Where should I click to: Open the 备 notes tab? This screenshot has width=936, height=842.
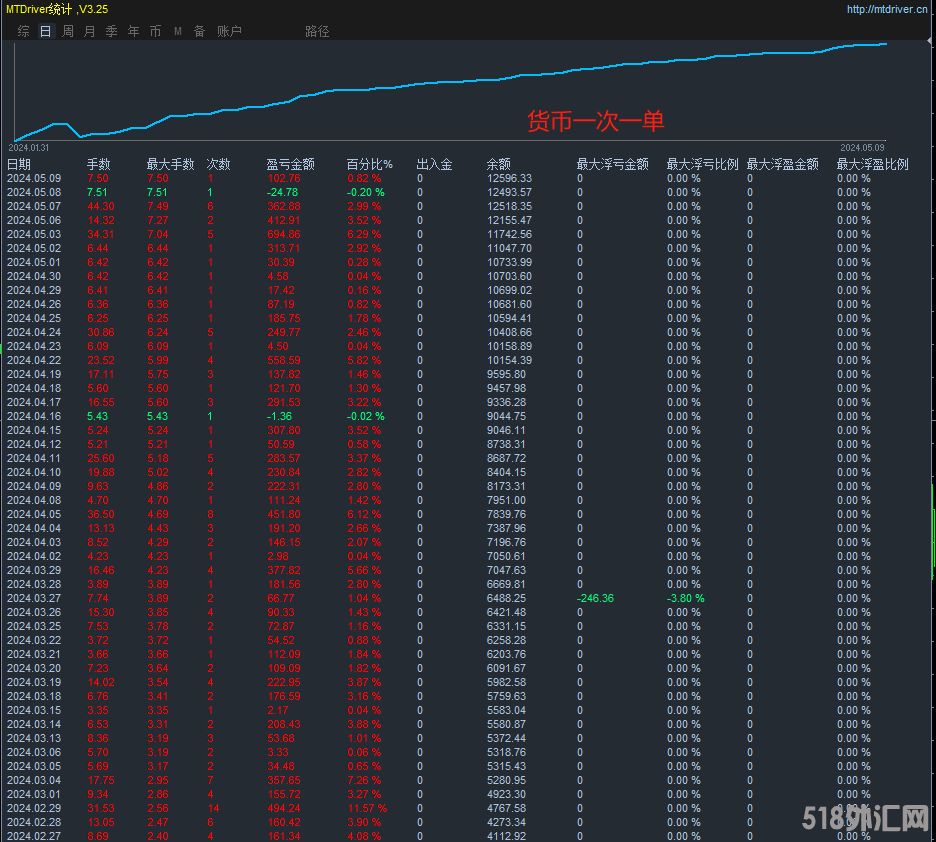click(x=199, y=31)
